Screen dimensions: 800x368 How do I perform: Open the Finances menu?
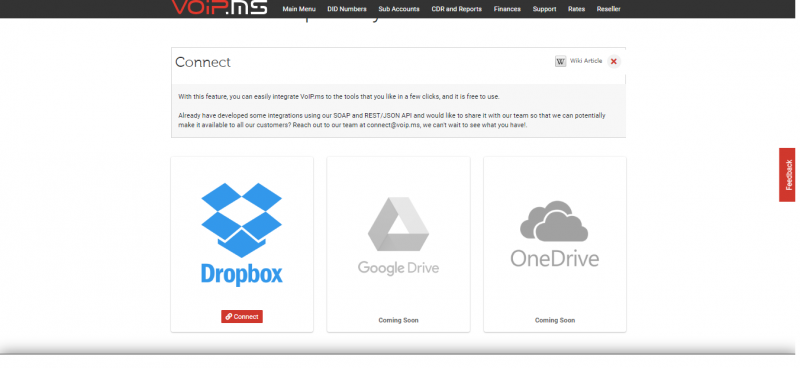tap(507, 9)
